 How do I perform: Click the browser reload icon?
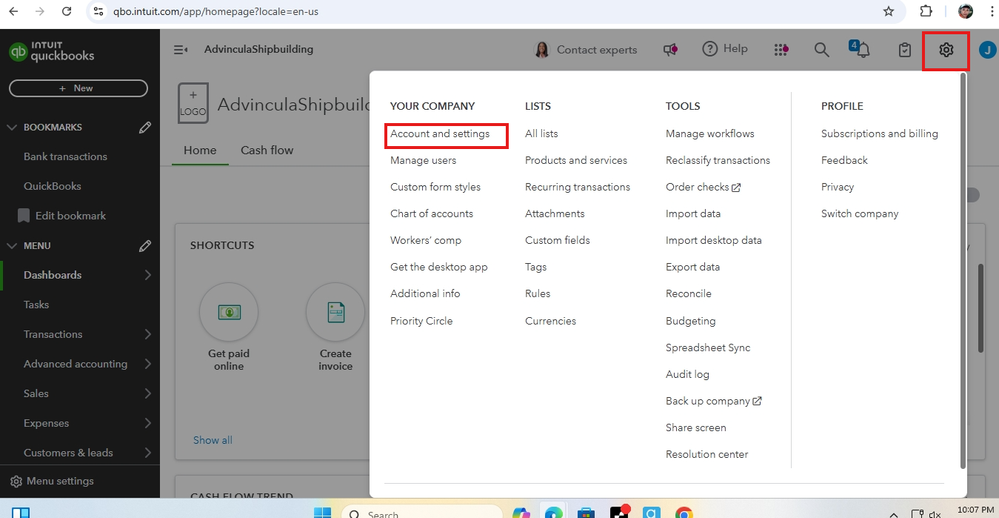pyautogui.click(x=66, y=11)
